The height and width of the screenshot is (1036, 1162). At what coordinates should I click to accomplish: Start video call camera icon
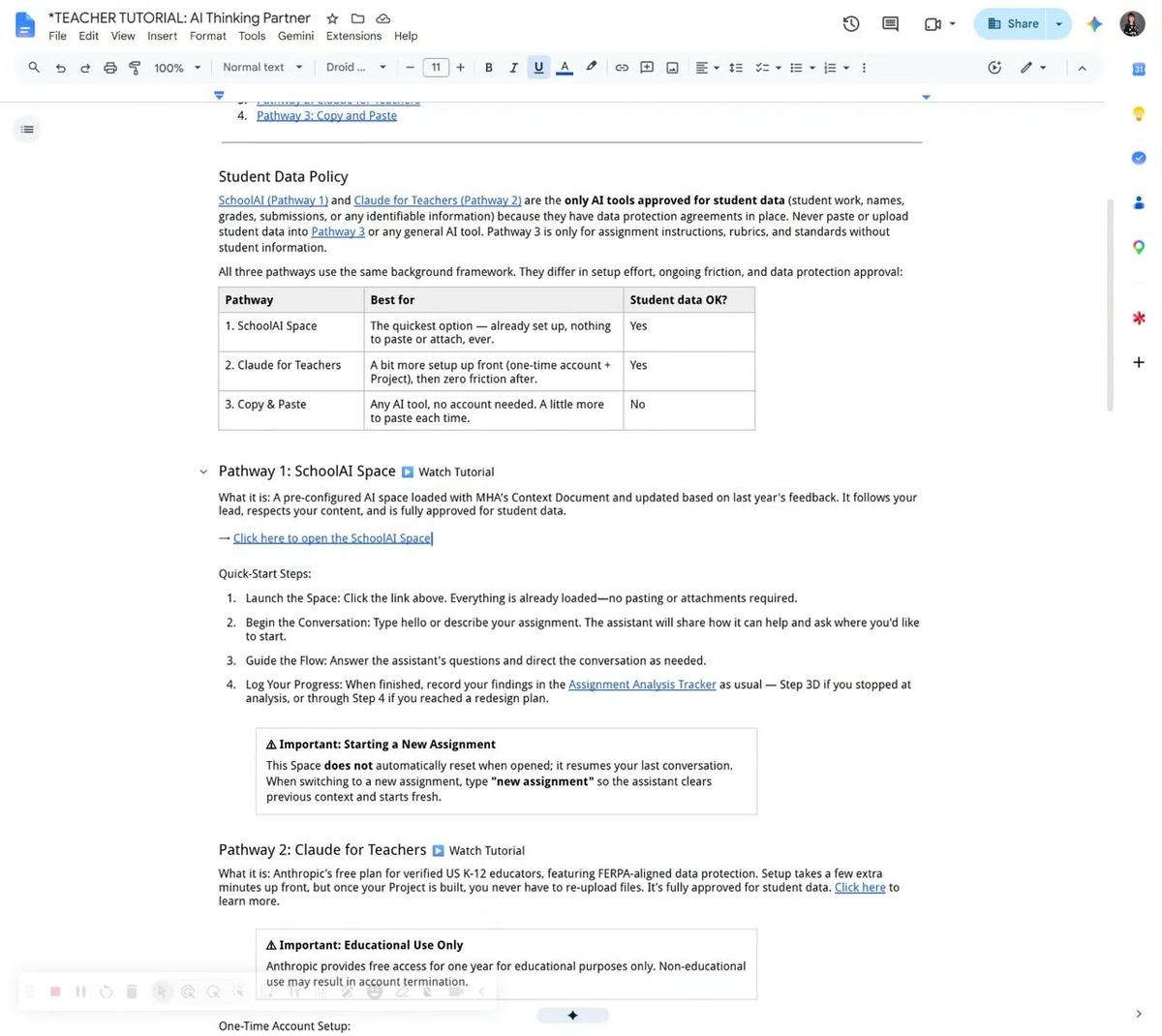click(x=933, y=24)
